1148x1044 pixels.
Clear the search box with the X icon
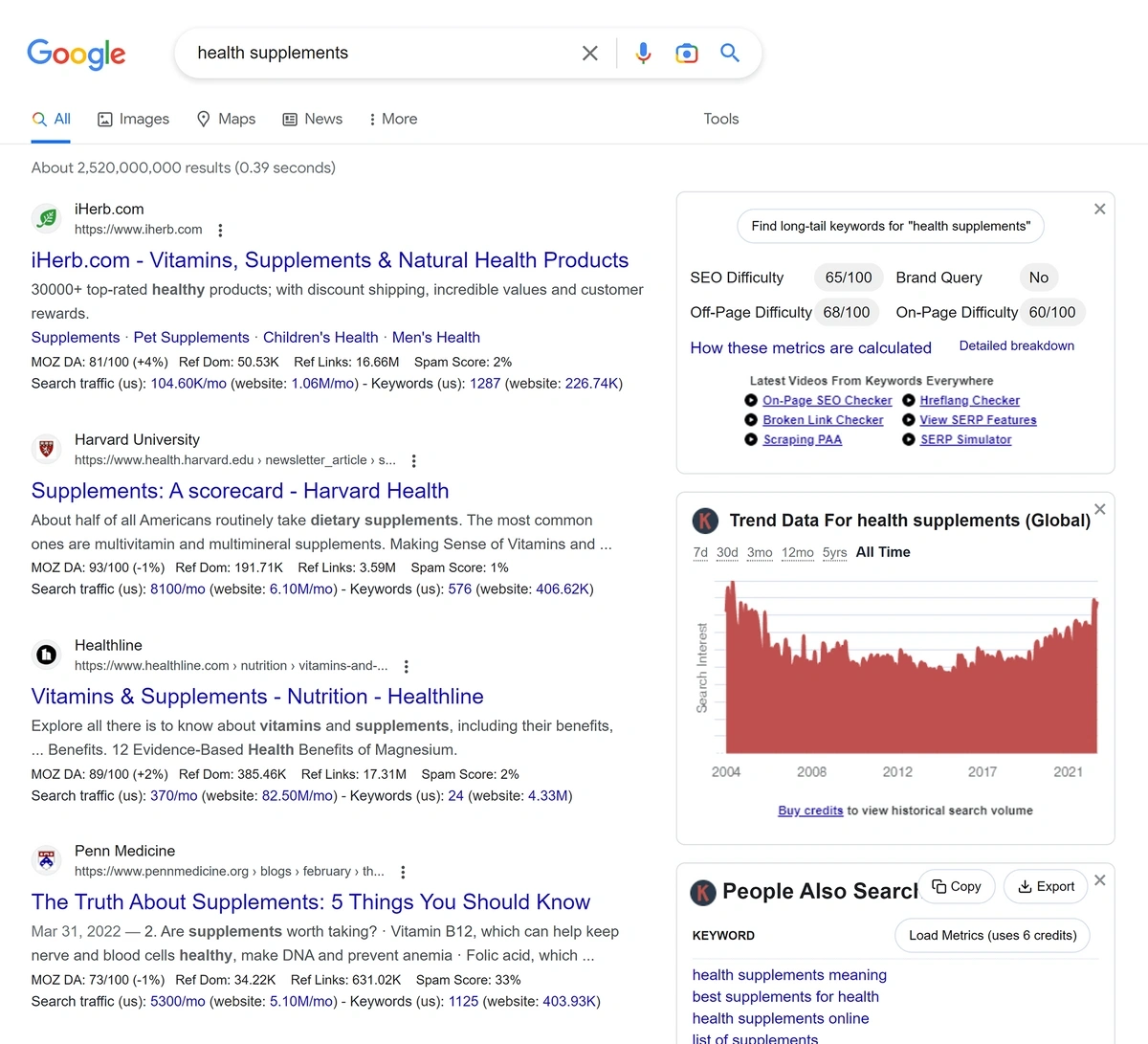click(590, 54)
